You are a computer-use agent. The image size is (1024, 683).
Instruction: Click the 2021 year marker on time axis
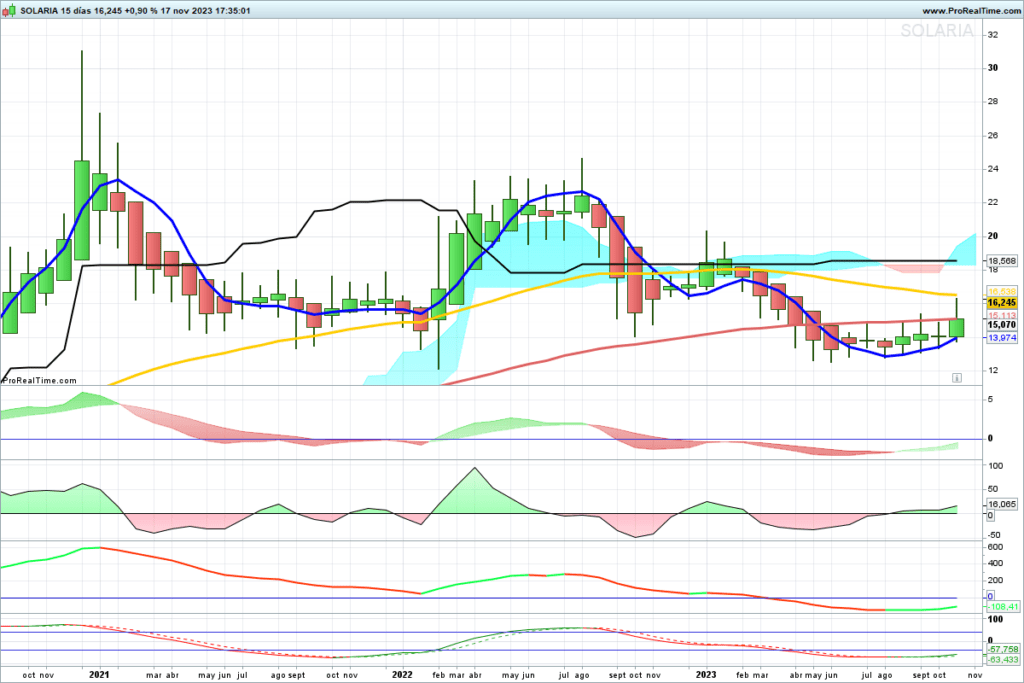click(x=99, y=675)
